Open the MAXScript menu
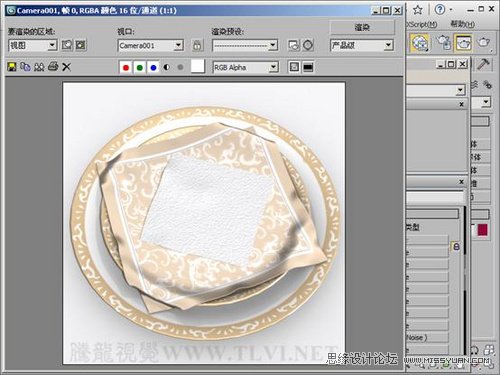Screen dimensions: 500x375 422,24
